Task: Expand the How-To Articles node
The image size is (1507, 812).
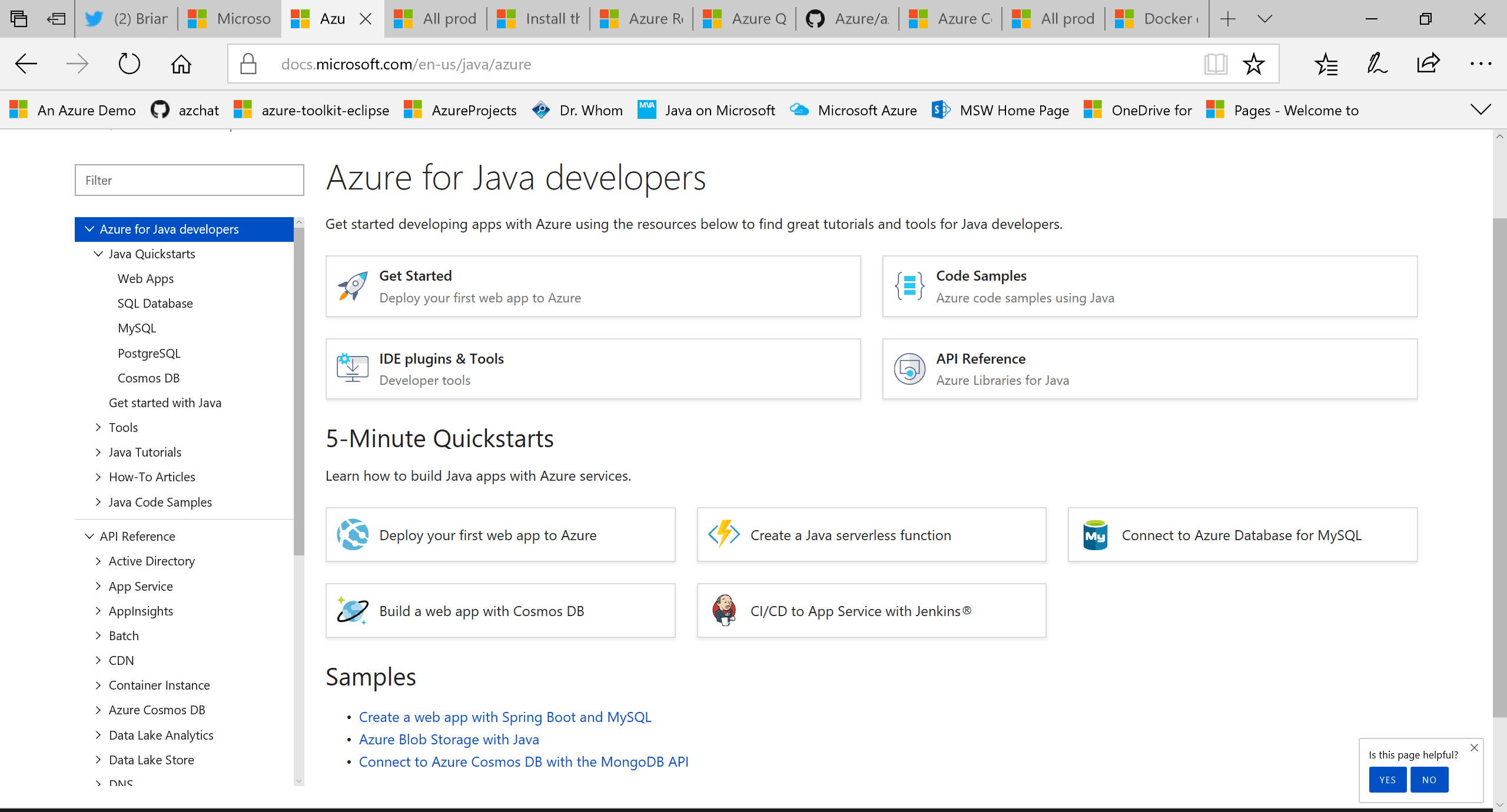Action: pyautogui.click(x=98, y=477)
